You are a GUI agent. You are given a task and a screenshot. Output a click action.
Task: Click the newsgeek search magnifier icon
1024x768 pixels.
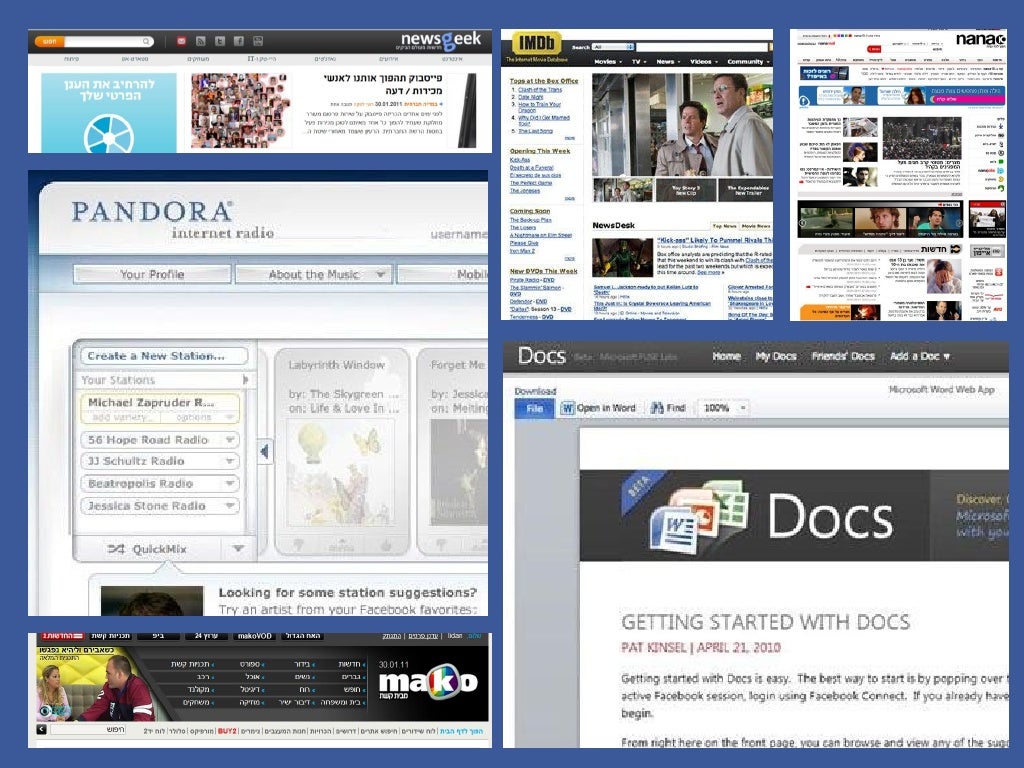tap(146, 41)
